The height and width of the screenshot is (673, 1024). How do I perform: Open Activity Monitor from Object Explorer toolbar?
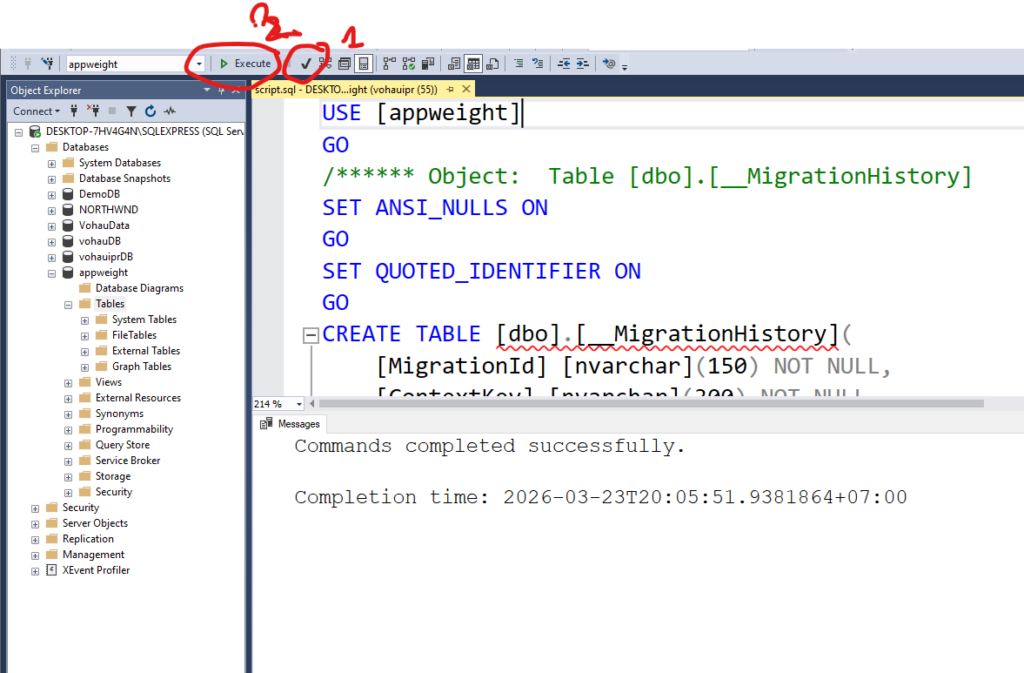(x=170, y=111)
